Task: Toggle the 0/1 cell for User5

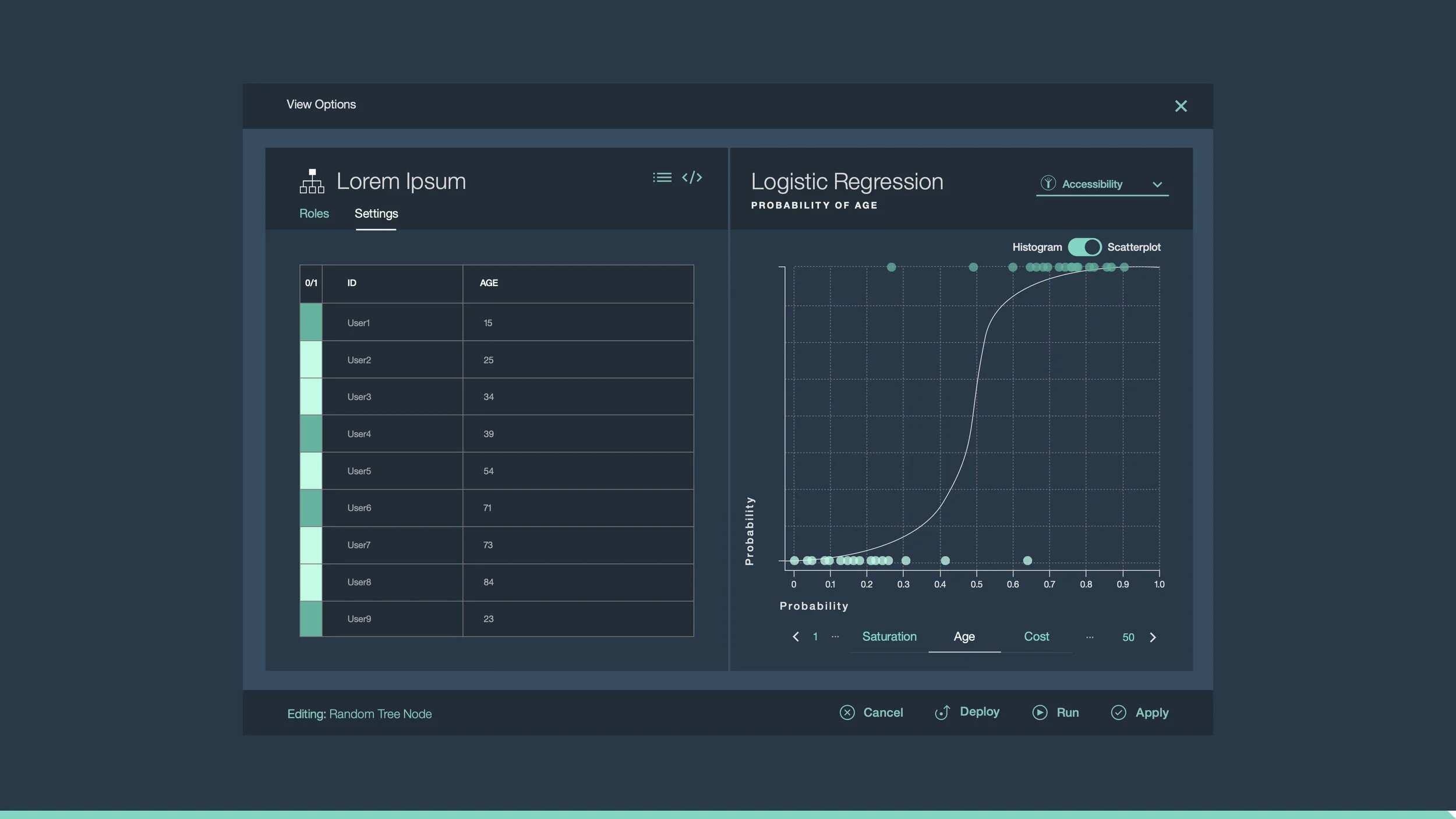Action: point(310,471)
